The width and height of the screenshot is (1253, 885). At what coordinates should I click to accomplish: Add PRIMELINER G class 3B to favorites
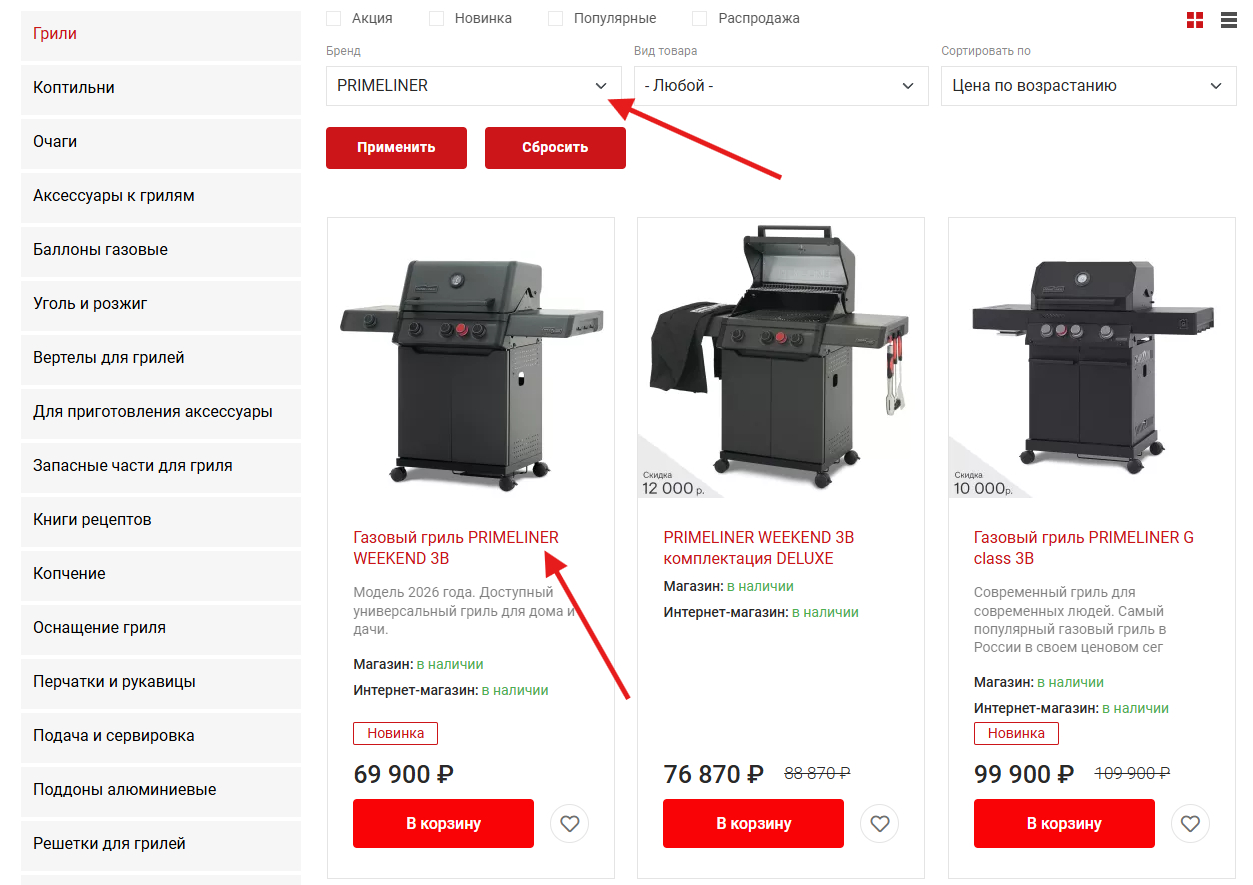tap(1190, 824)
